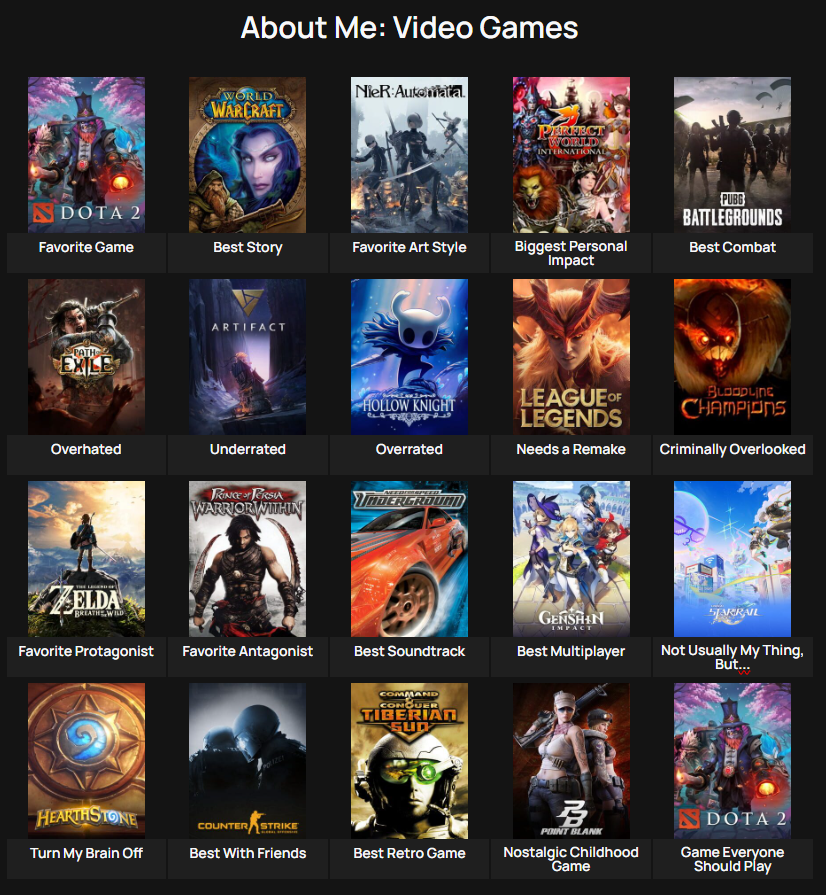The height and width of the screenshot is (895, 826).
Task: Select the Overrated caption
Action: 409,449
